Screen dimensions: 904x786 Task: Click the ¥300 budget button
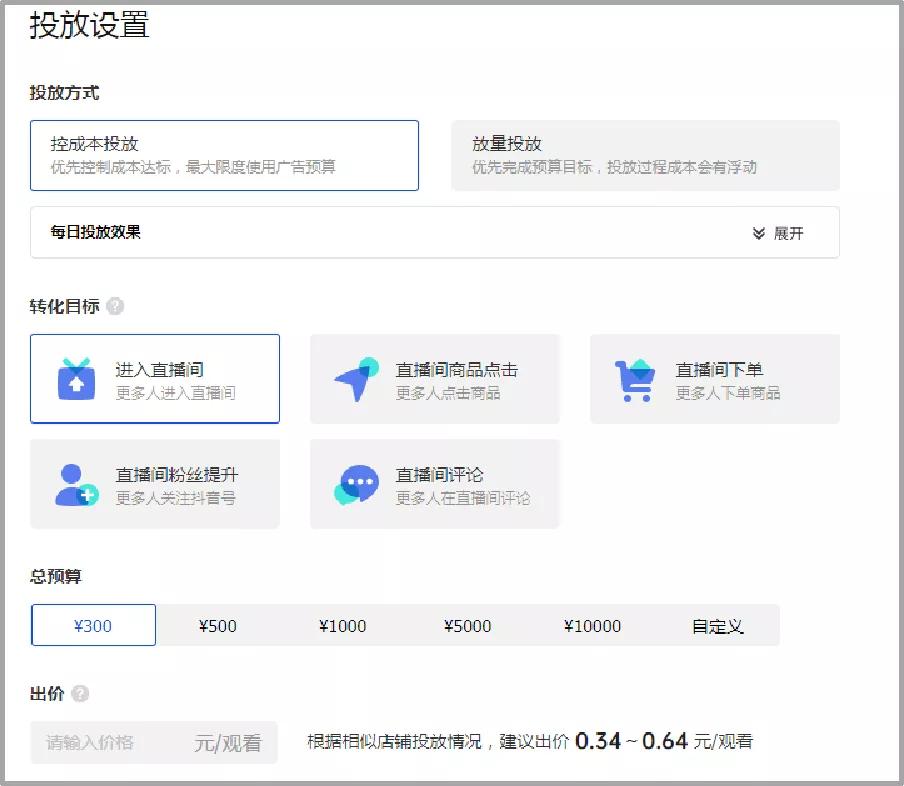coord(93,625)
